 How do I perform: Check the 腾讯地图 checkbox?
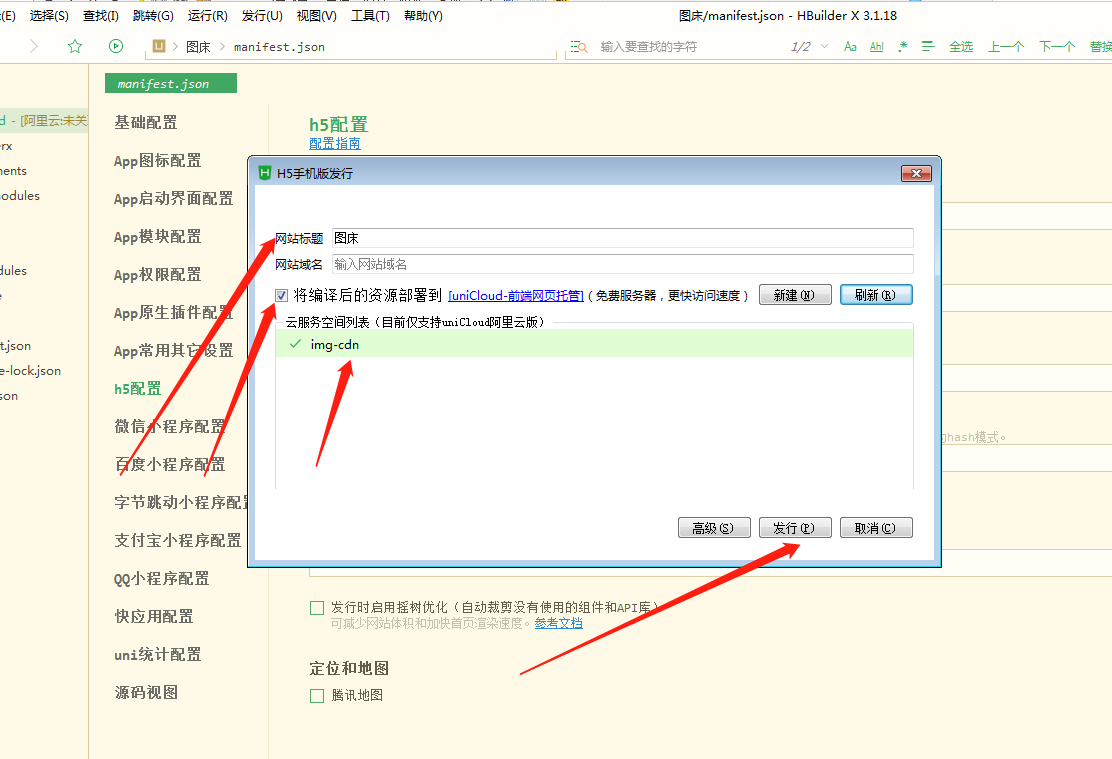point(317,696)
